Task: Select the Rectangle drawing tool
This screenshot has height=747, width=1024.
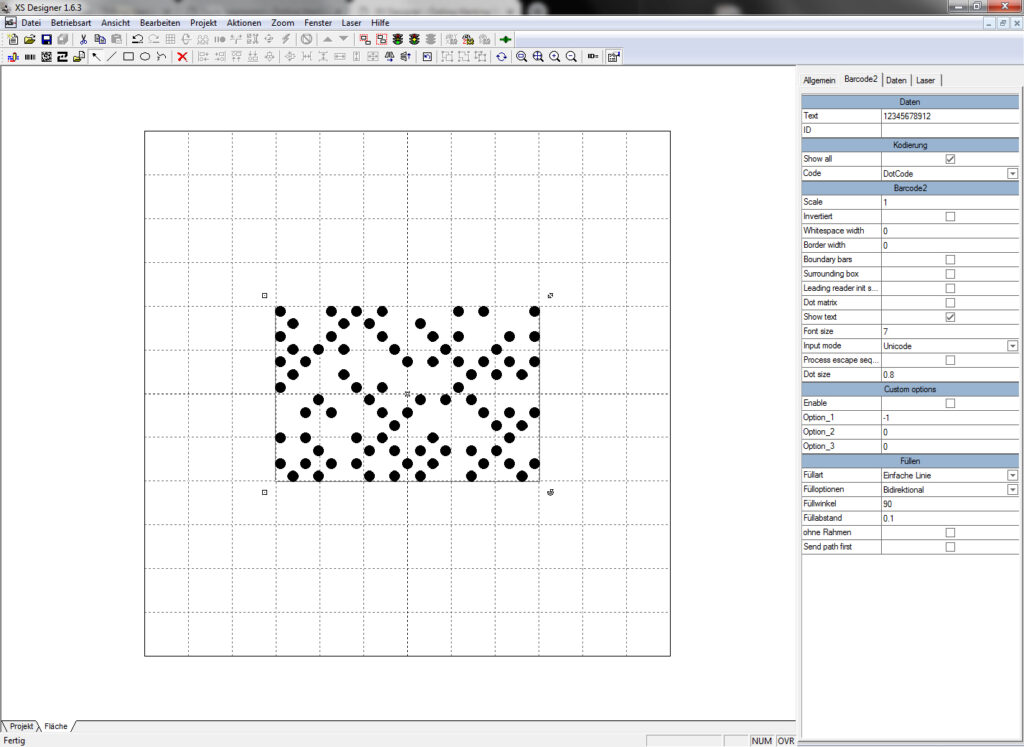Action: [128, 57]
